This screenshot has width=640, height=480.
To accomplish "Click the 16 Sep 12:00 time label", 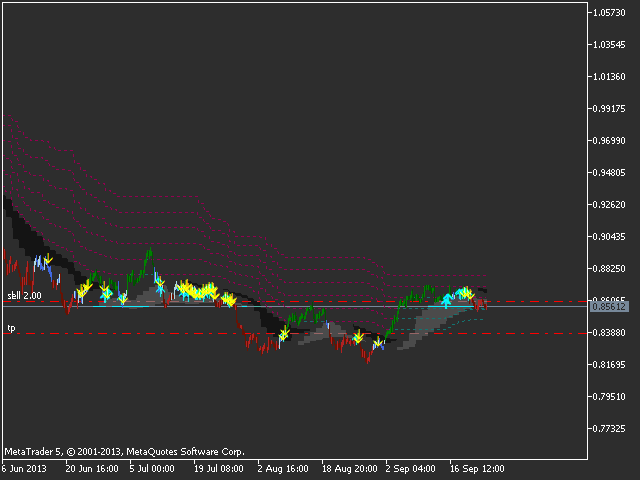I will click(x=475, y=467).
